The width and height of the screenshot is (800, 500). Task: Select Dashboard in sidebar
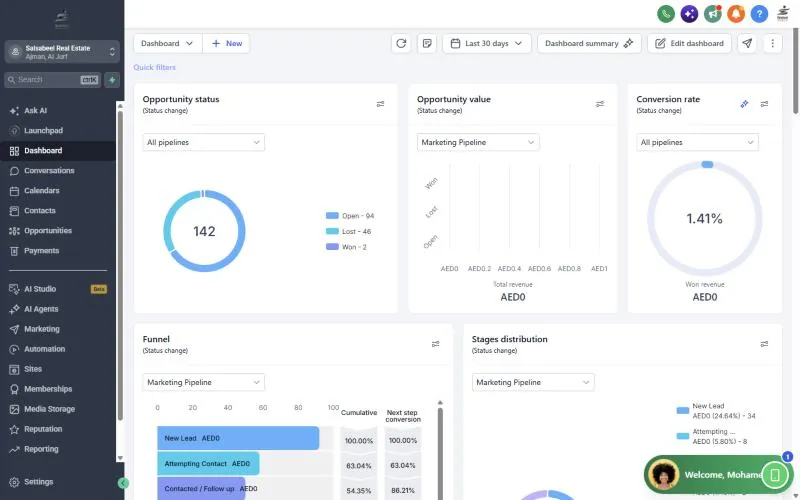pyautogui.click(x=58, y=151)
